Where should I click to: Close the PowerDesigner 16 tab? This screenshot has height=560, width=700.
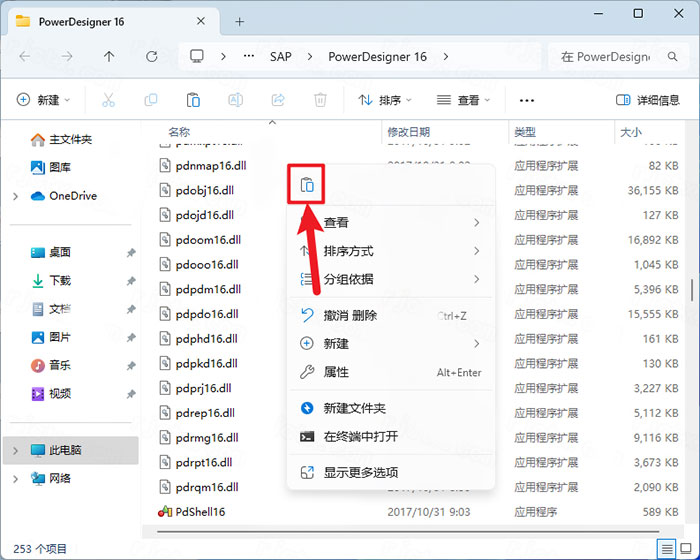click(201, 21)
